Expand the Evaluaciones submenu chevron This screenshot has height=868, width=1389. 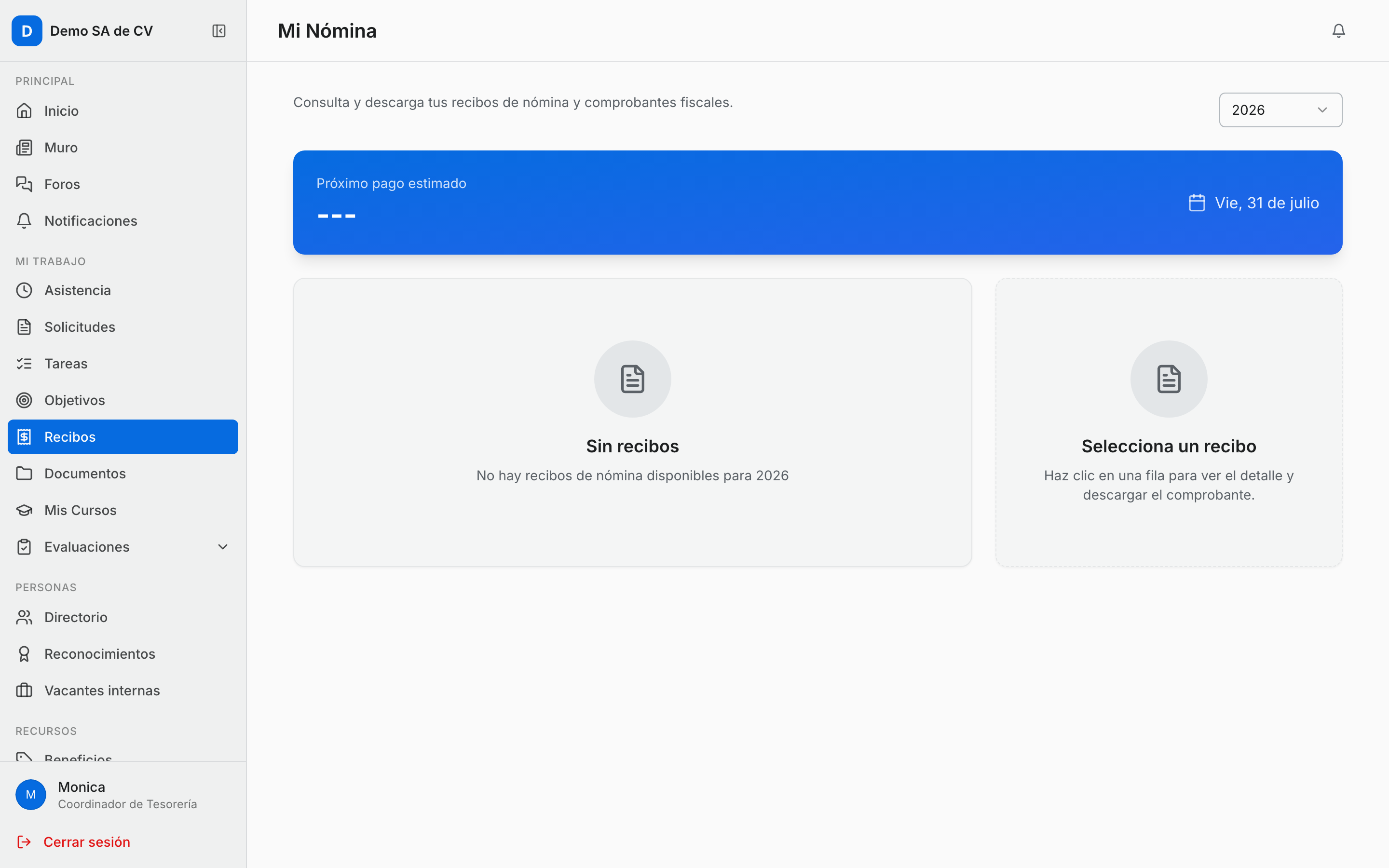point(223,547)
